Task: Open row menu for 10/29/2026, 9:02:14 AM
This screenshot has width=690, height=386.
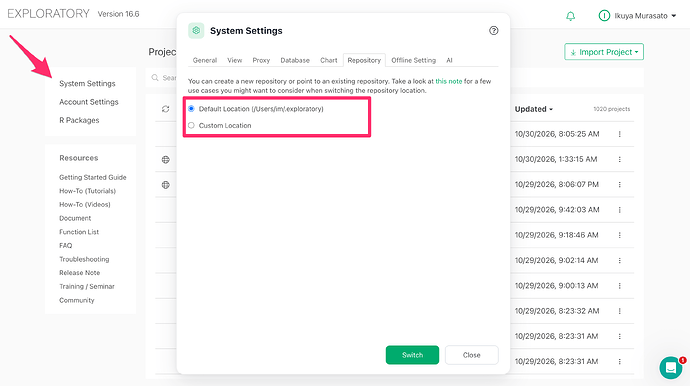Action: coord(619,261)
